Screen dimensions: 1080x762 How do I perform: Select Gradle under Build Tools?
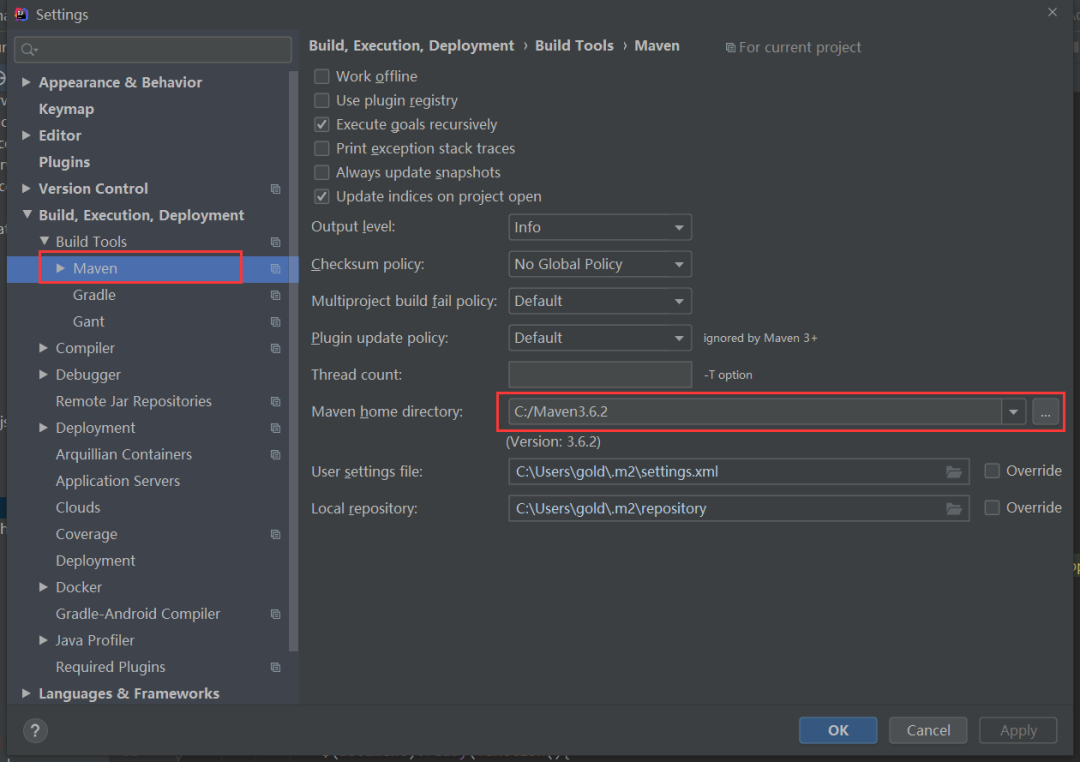point(94,295)
